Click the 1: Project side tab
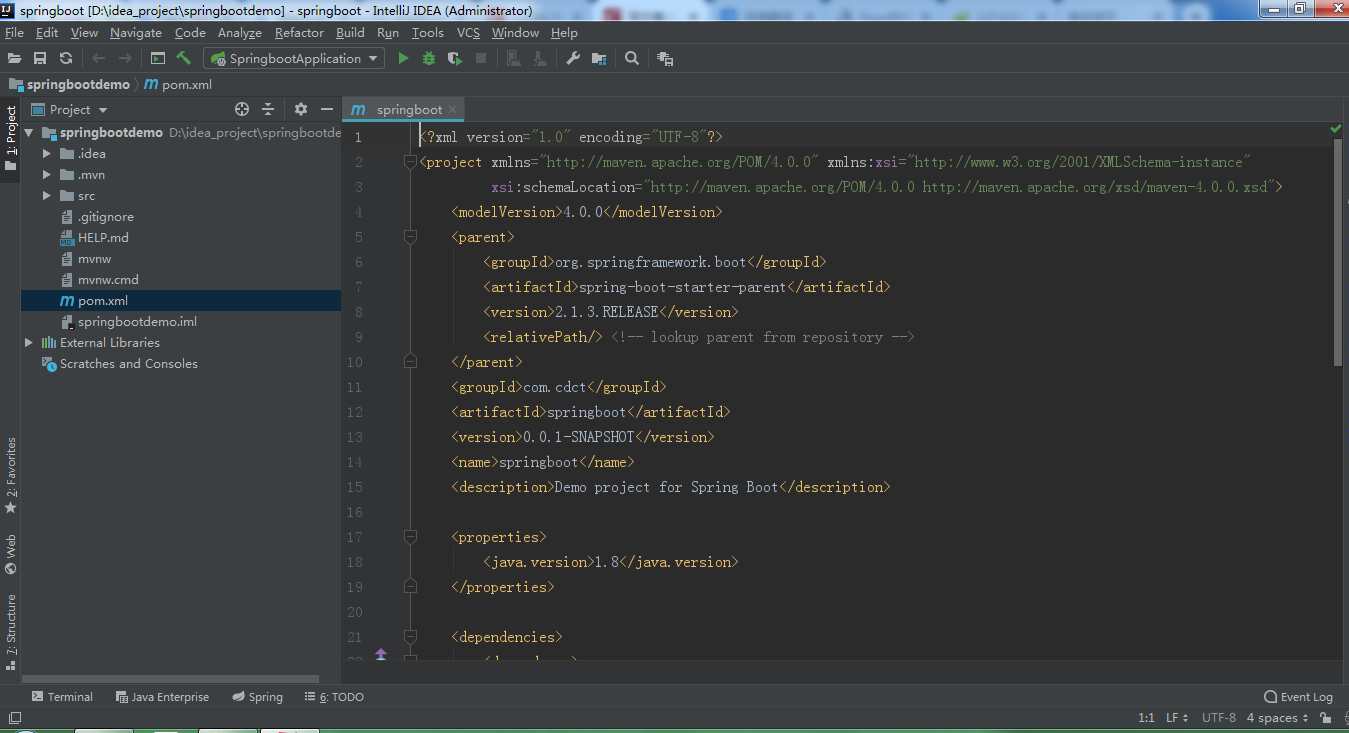The image size is (1349, 733). click(x=10, y=138)
